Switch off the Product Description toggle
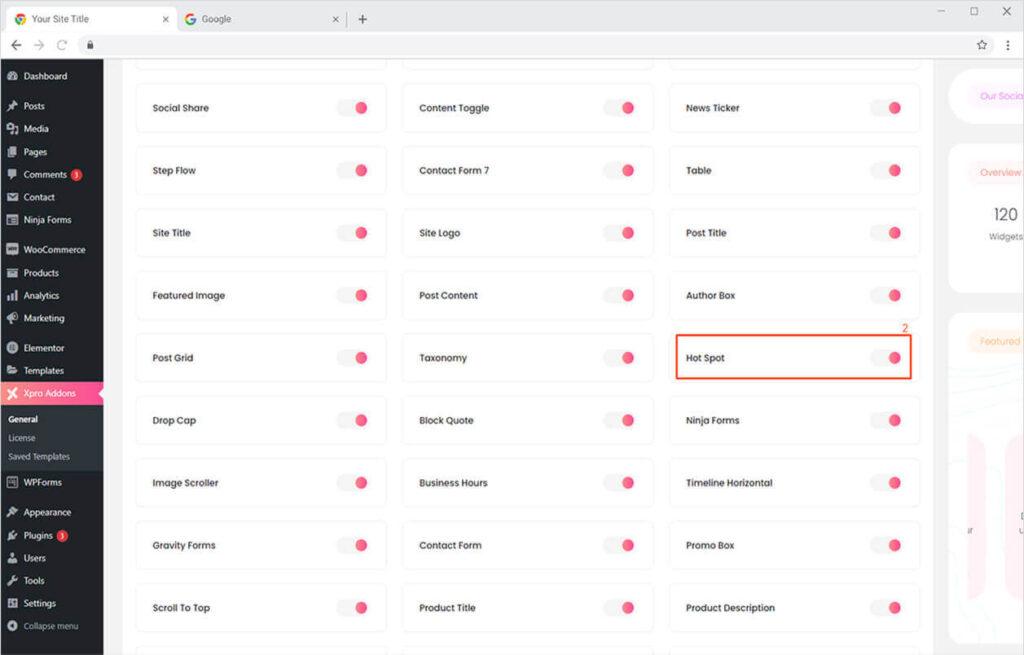Screen dimensions: 1024x655 886,608
